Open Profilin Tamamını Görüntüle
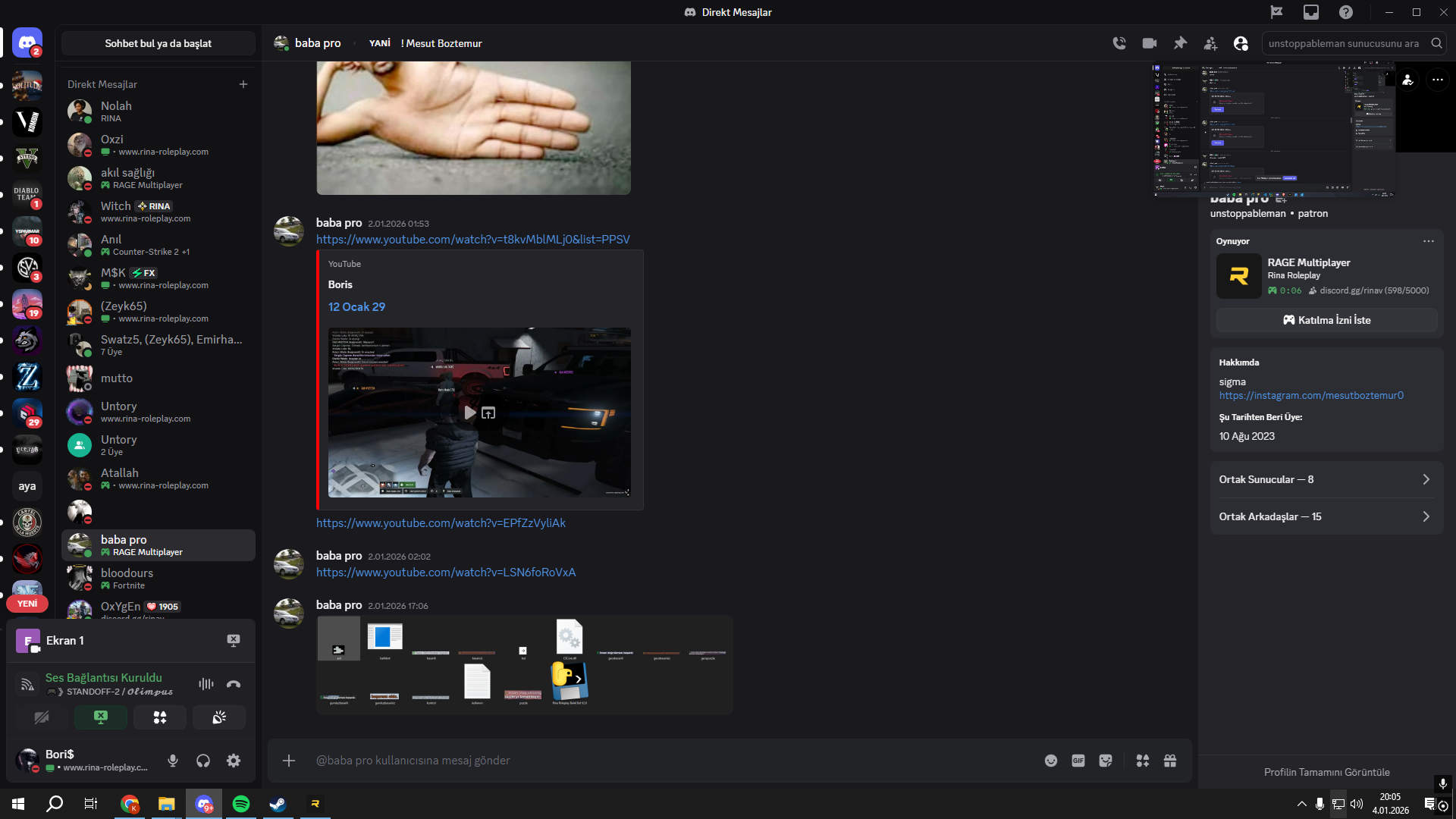 pos(1326,772)
